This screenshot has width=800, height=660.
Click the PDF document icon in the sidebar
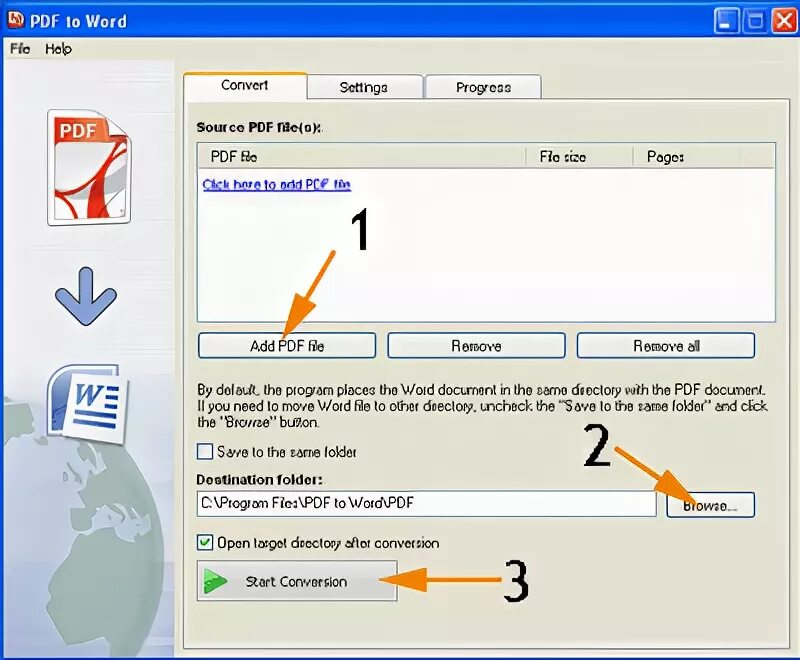89,167
